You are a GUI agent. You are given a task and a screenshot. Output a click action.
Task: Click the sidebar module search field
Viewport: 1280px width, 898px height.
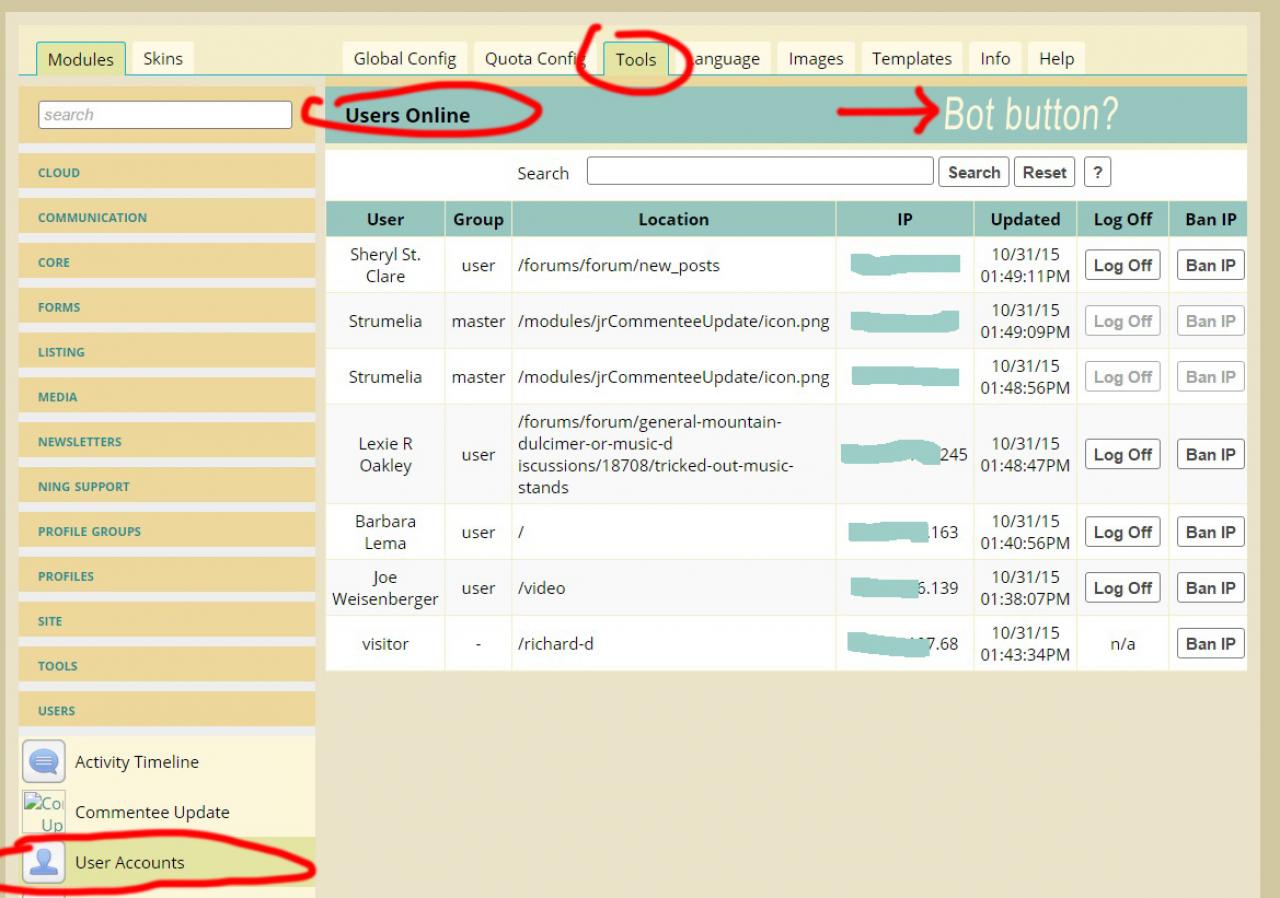pos(165,115)
